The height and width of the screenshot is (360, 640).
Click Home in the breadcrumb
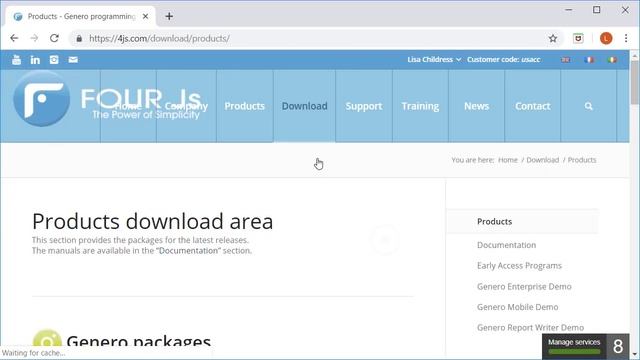point(508,160)
